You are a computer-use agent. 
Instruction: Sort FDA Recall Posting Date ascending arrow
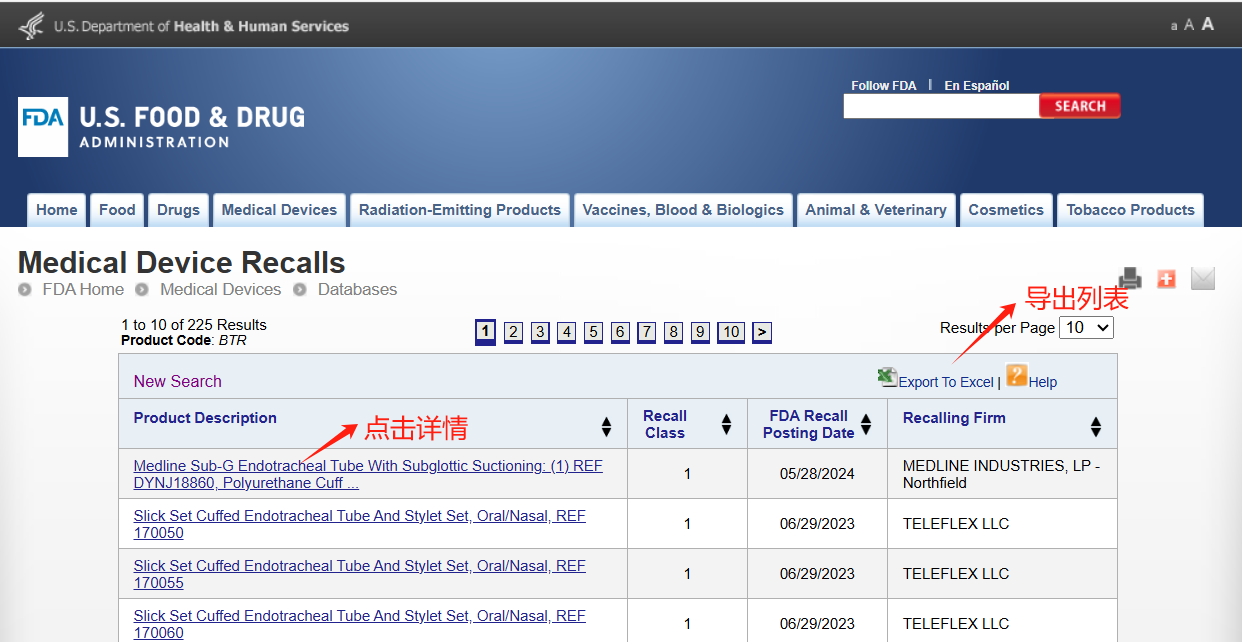pos(866,420)
